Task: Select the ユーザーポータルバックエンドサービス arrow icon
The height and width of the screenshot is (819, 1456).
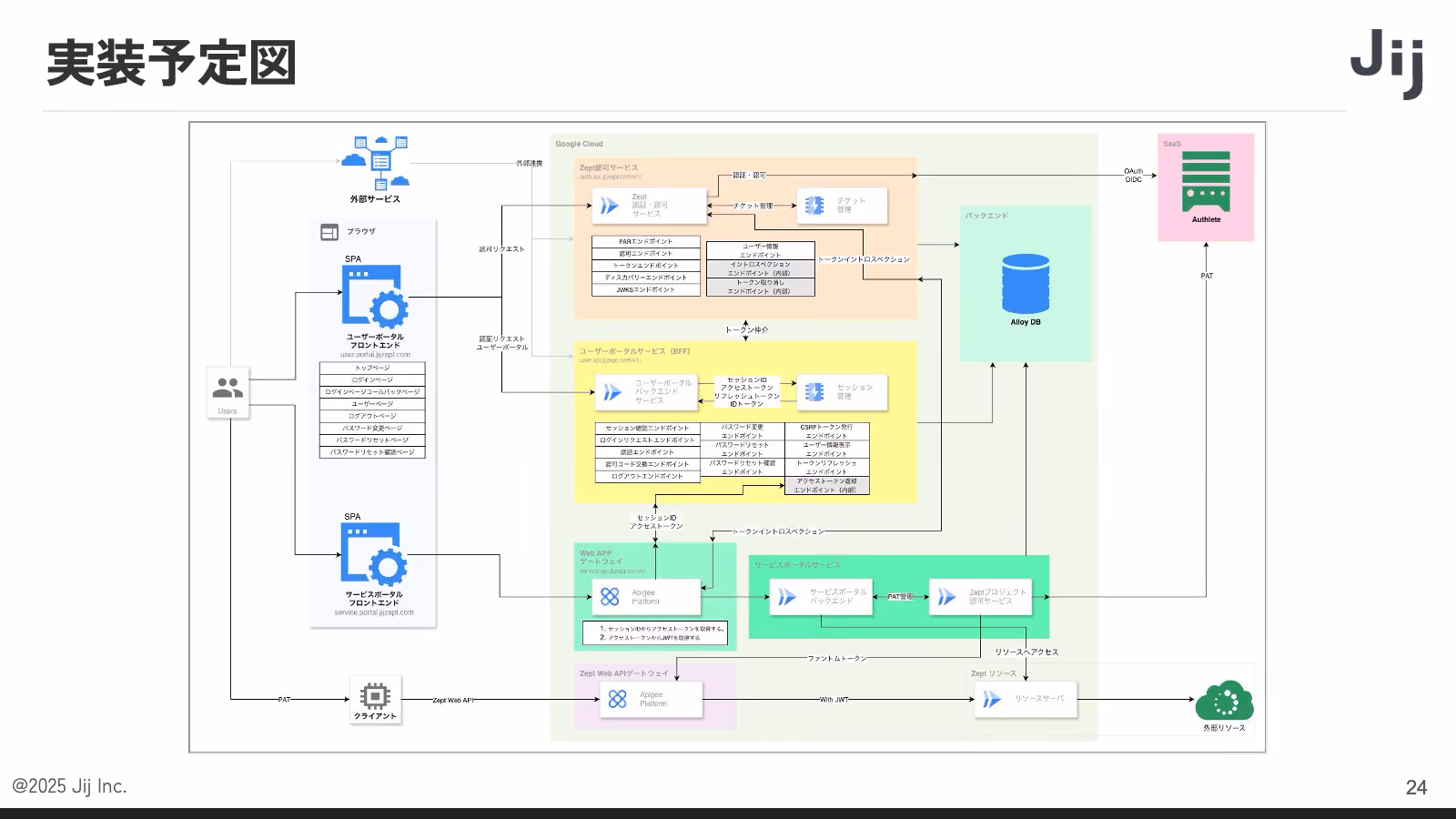Action: click(612, 392)
